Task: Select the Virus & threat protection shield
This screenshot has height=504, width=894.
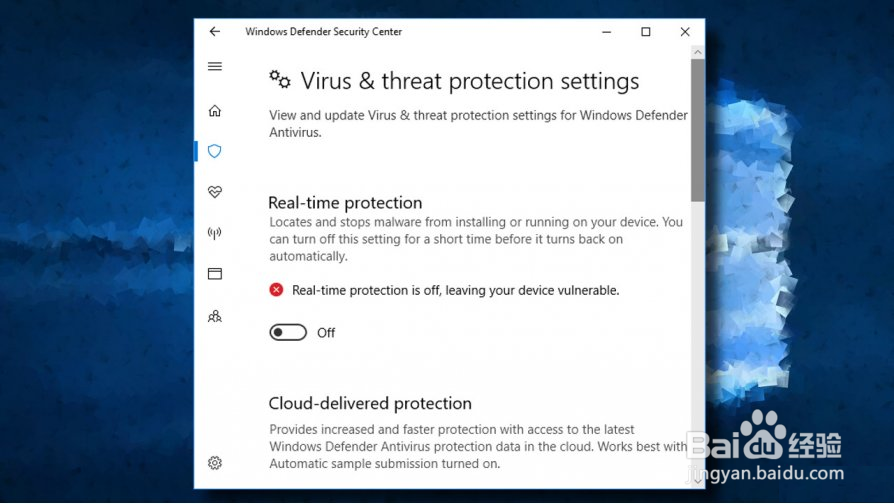Action: point(214,151)
